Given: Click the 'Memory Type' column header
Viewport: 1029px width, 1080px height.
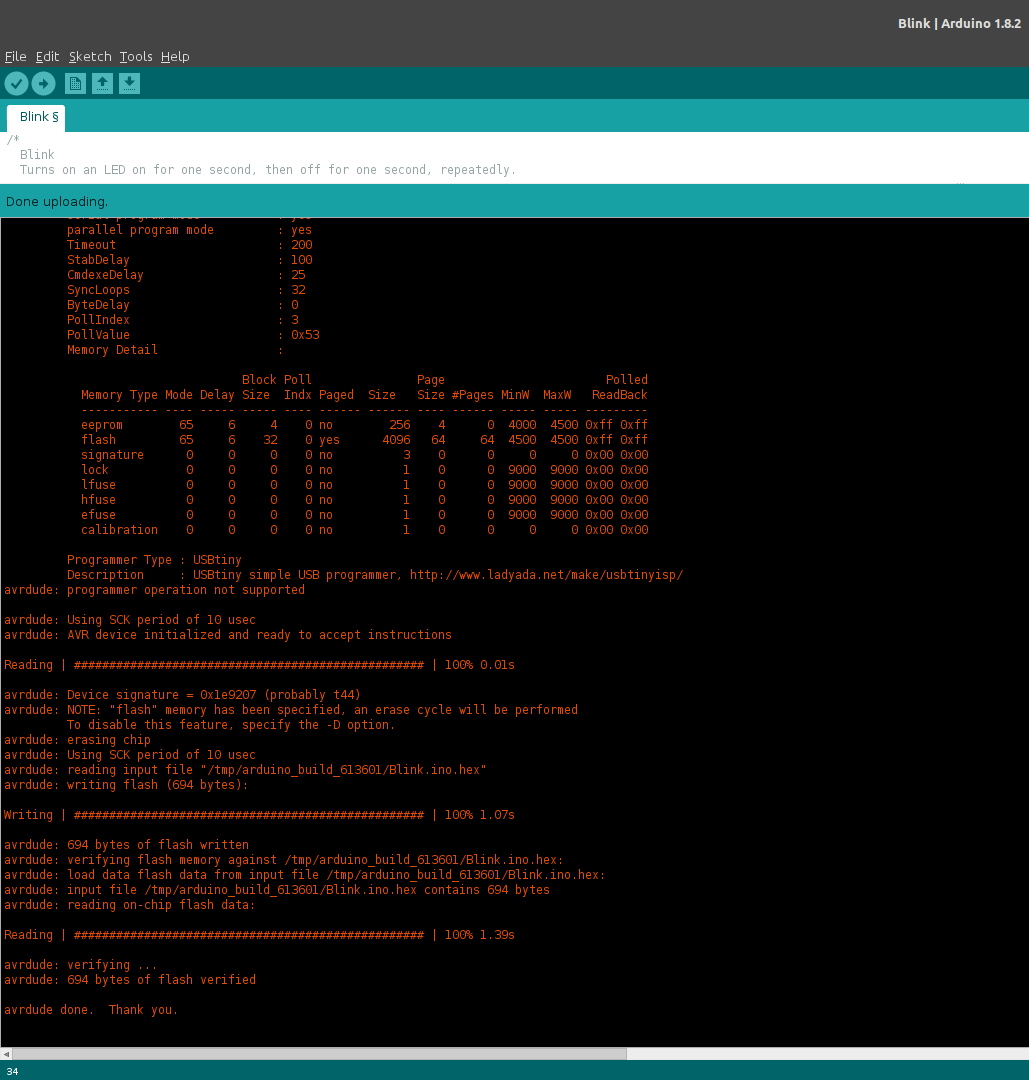Looking at the screenshot, I should point(119,395).
